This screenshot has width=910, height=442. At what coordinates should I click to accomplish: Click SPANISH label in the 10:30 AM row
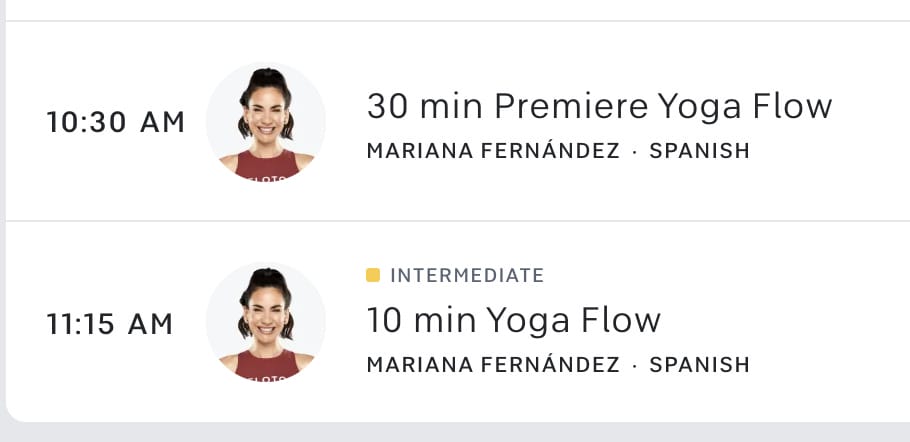699,152
